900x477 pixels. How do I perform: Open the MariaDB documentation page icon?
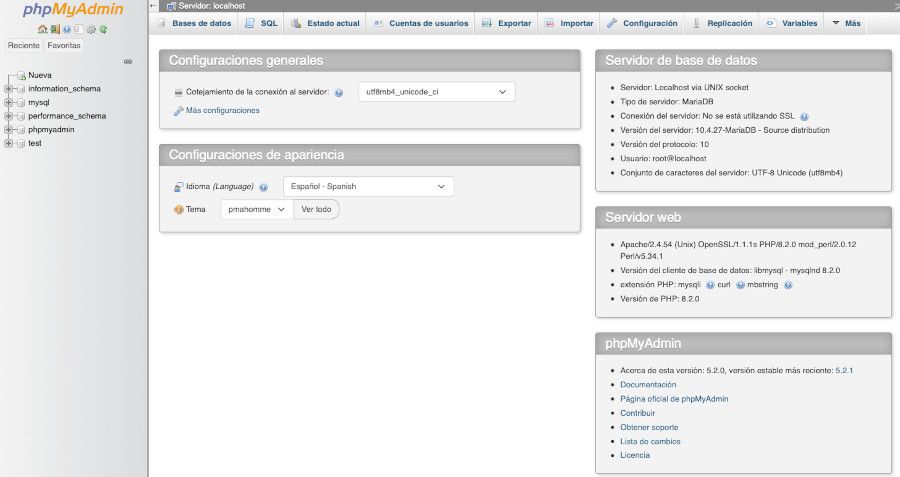pyautogui.click(x=79, y=29)
